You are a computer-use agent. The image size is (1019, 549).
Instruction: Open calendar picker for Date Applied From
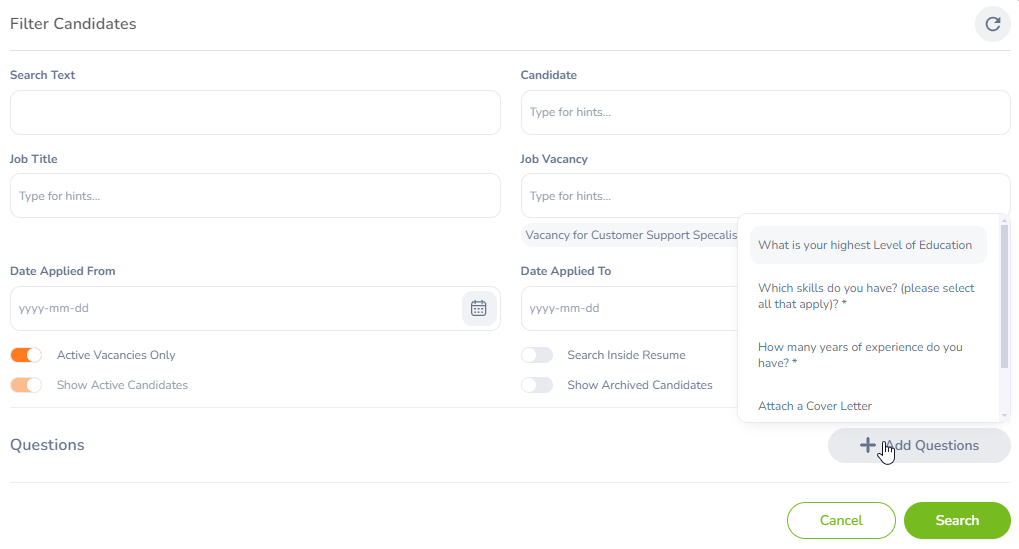(x=478, y=308)
